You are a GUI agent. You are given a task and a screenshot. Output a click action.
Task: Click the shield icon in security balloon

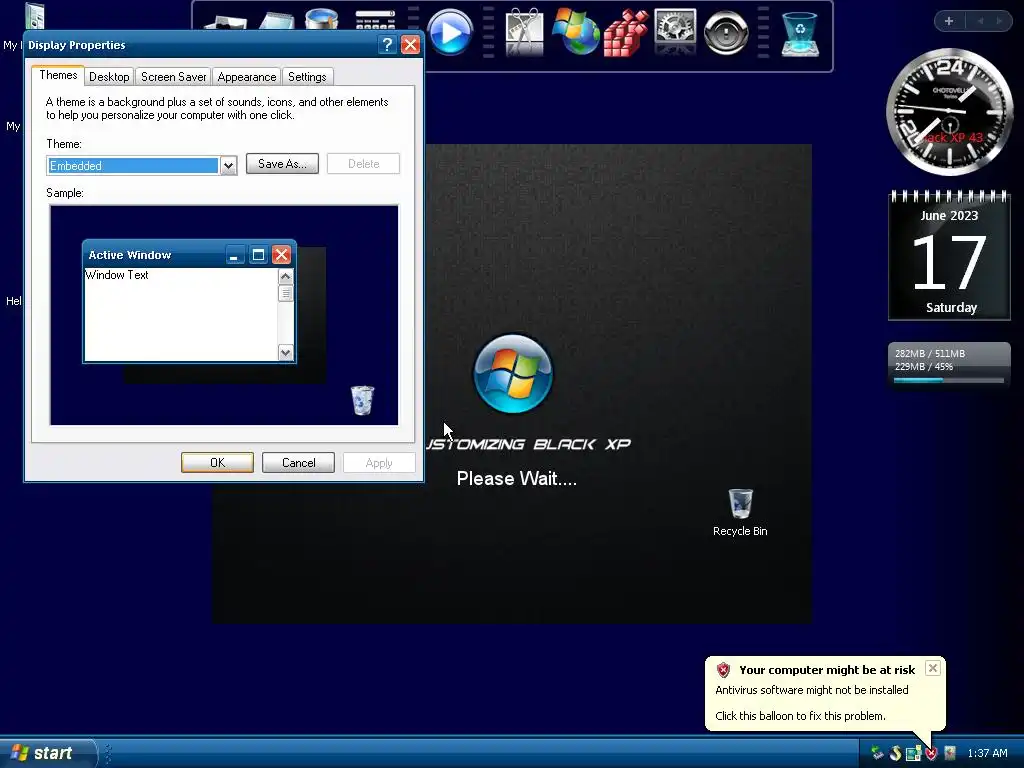pyautogui.click(x=723, y=669)
